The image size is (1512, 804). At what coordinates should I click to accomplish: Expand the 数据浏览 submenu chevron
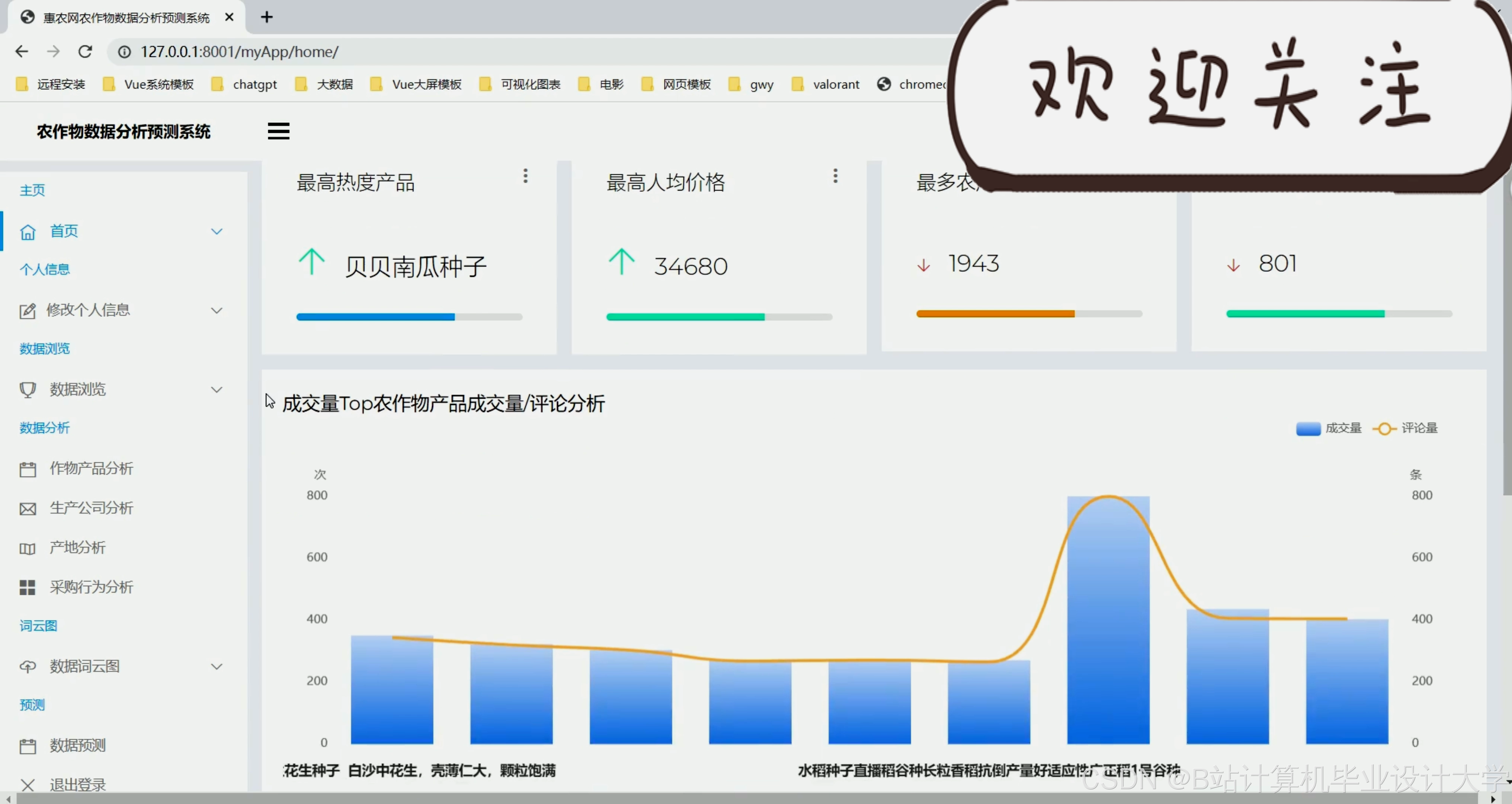click(217, 389)
